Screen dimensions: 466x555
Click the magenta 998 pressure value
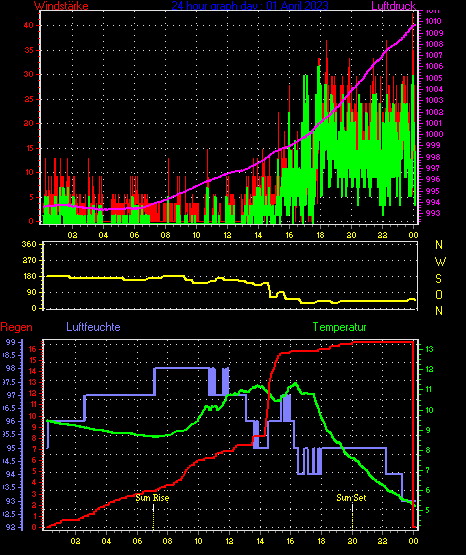click(433, 157)
